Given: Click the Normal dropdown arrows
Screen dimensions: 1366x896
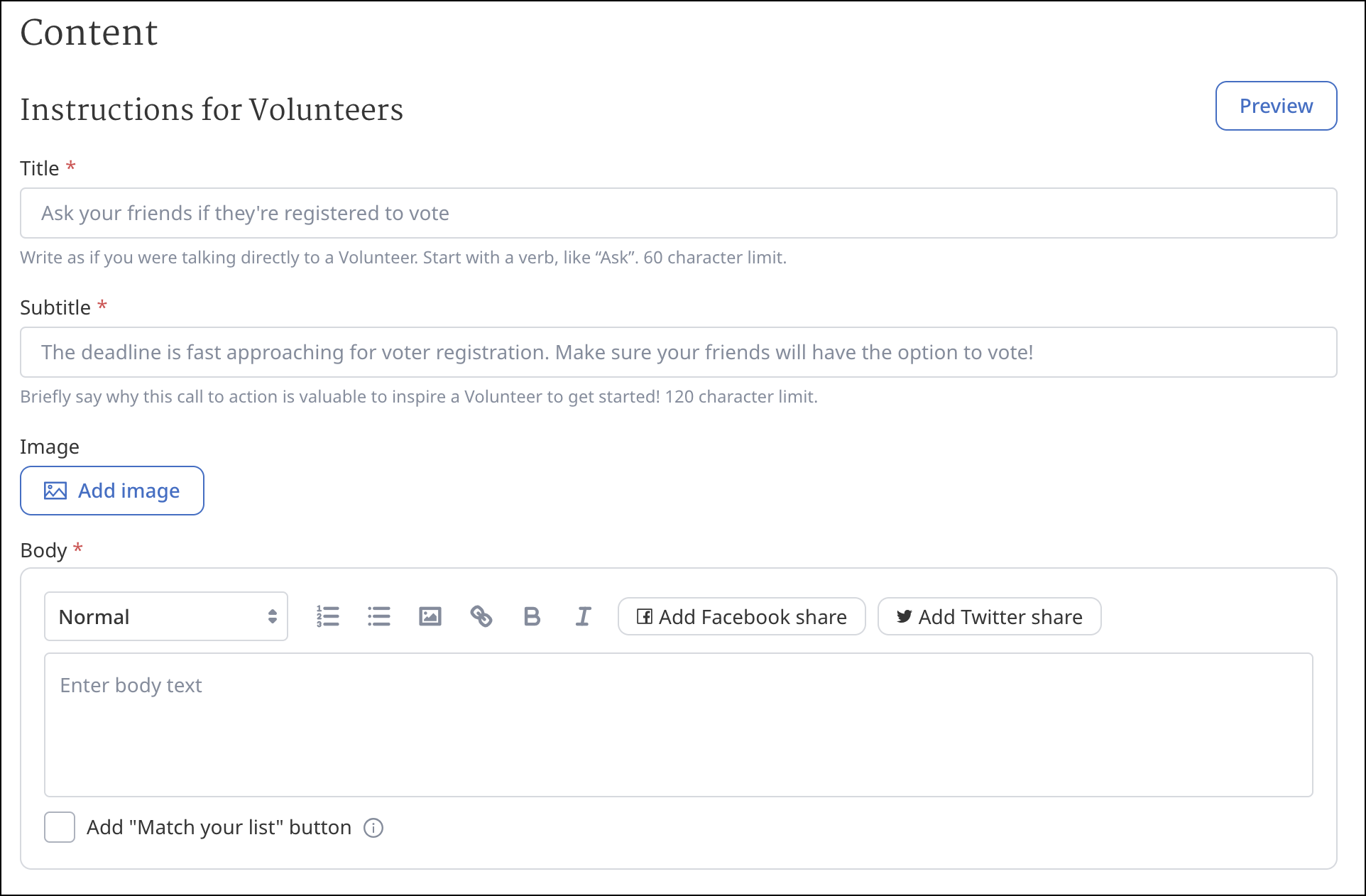Looking at the screenshot, I should 272,616.
